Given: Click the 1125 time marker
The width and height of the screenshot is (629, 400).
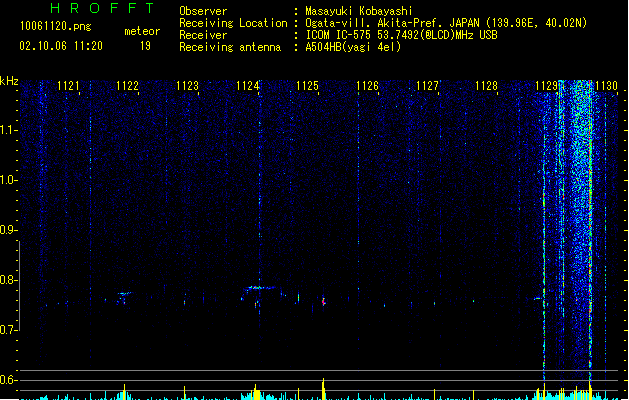Looking at the screenshot, I should pyautogui.click(x=307, y=86).
